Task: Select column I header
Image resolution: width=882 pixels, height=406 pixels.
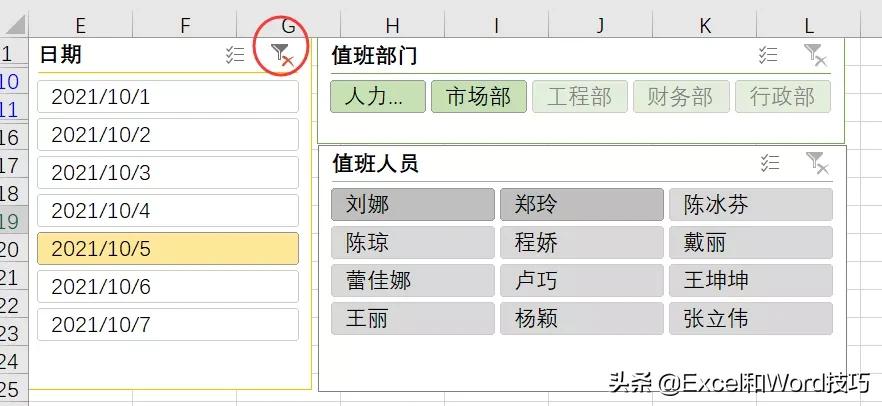Action: pyautogui.click(x=497, y=25)
